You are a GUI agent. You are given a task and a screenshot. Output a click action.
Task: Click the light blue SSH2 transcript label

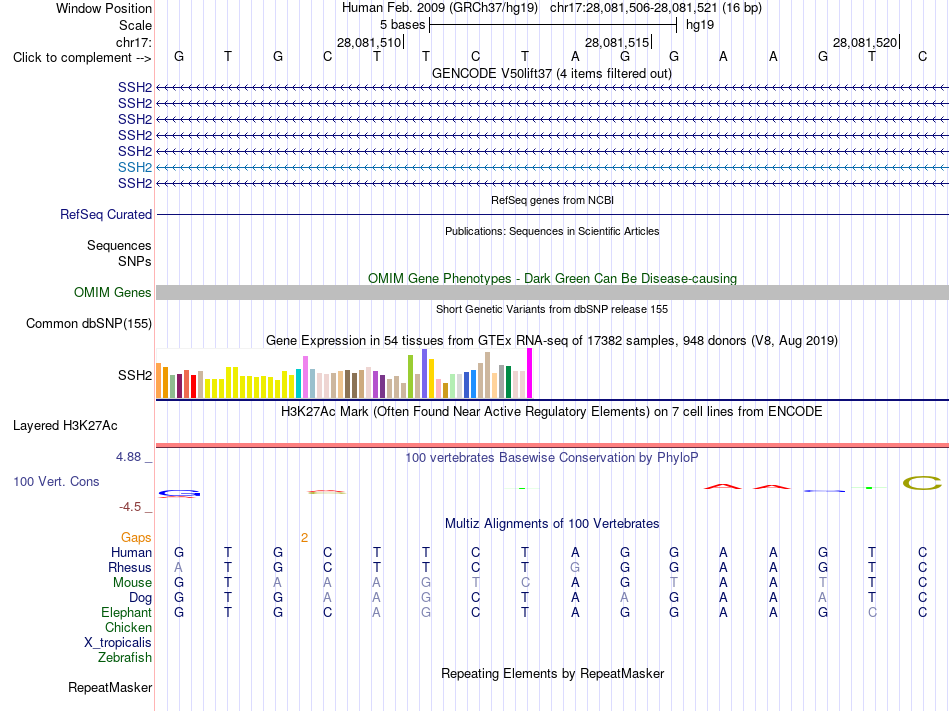[x=135, y=167]
